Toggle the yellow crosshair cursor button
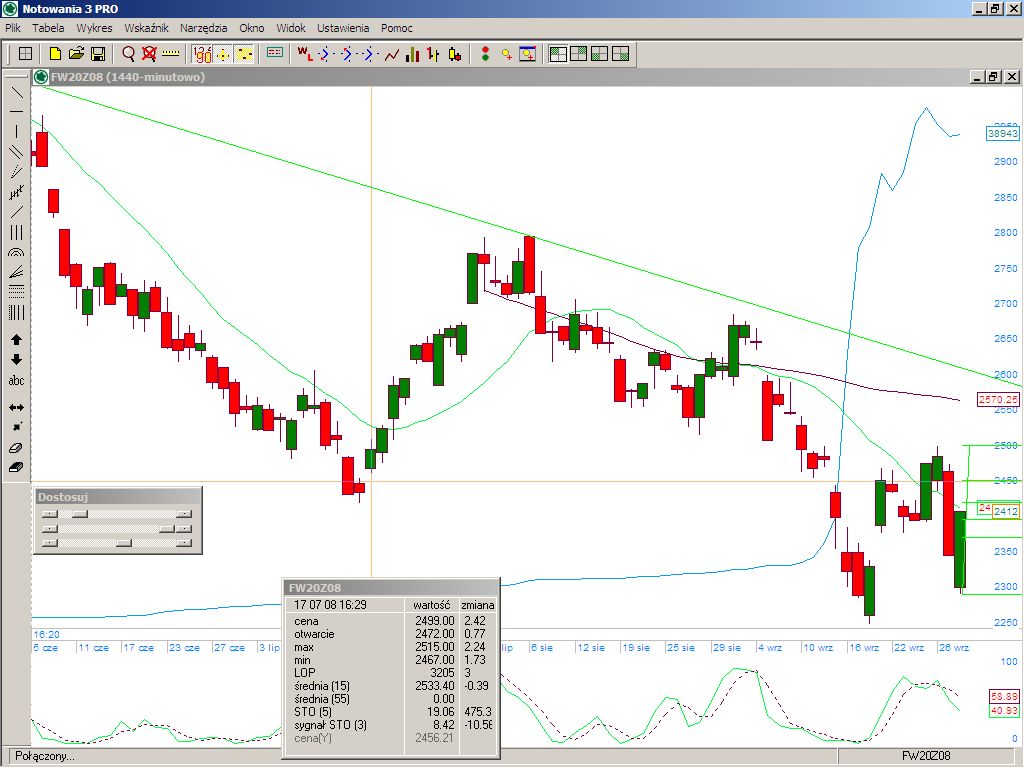1024x768 pixels. click(223, 54)
